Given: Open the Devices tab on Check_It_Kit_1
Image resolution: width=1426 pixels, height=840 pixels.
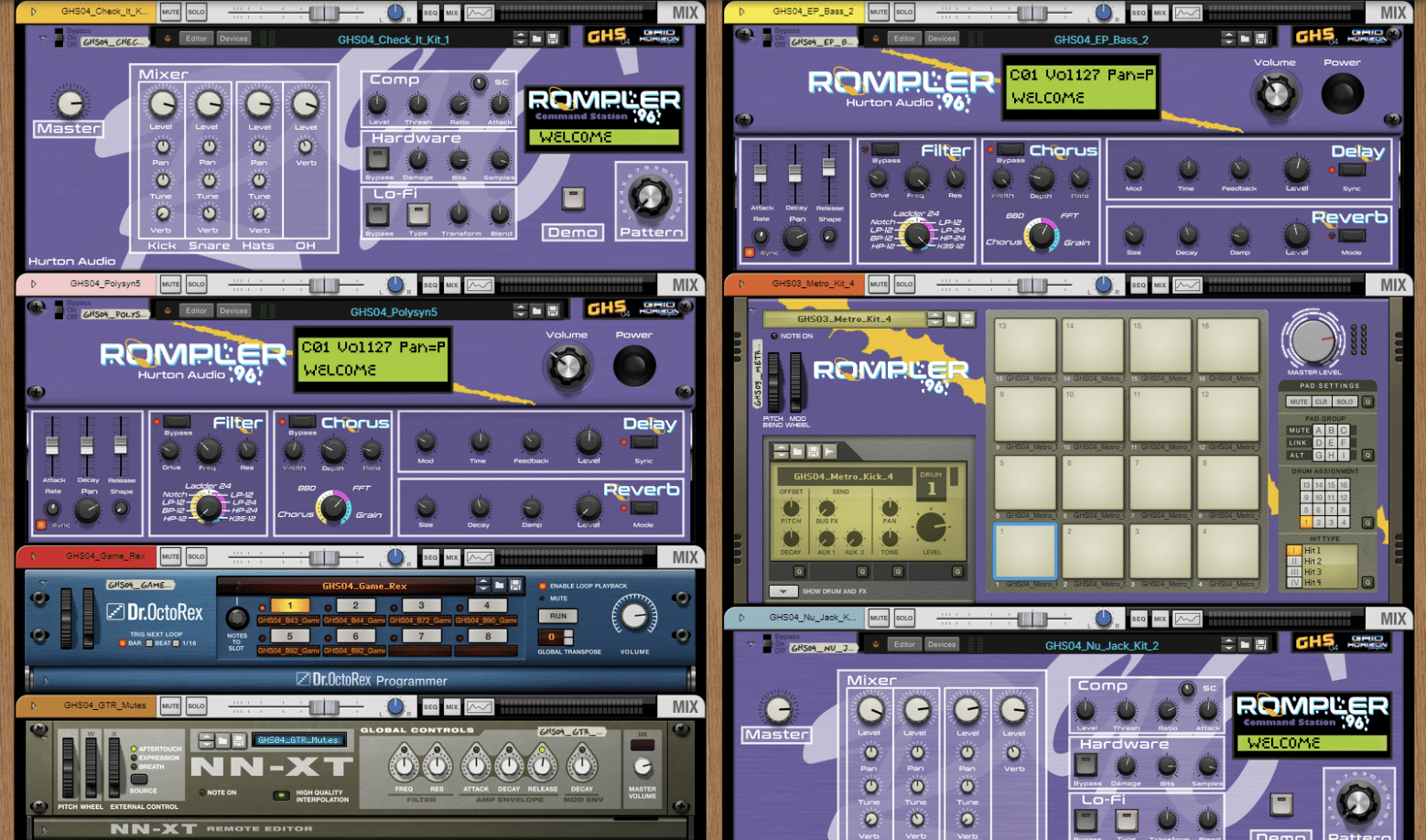Looking at the screenshot, I should [233, 38].
